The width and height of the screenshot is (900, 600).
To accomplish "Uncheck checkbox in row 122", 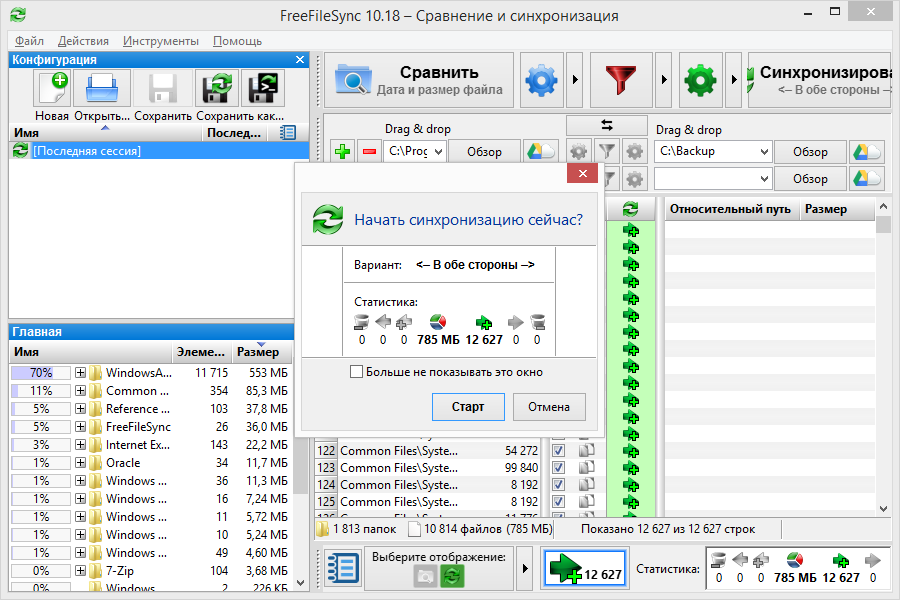I will click(558, 451).
